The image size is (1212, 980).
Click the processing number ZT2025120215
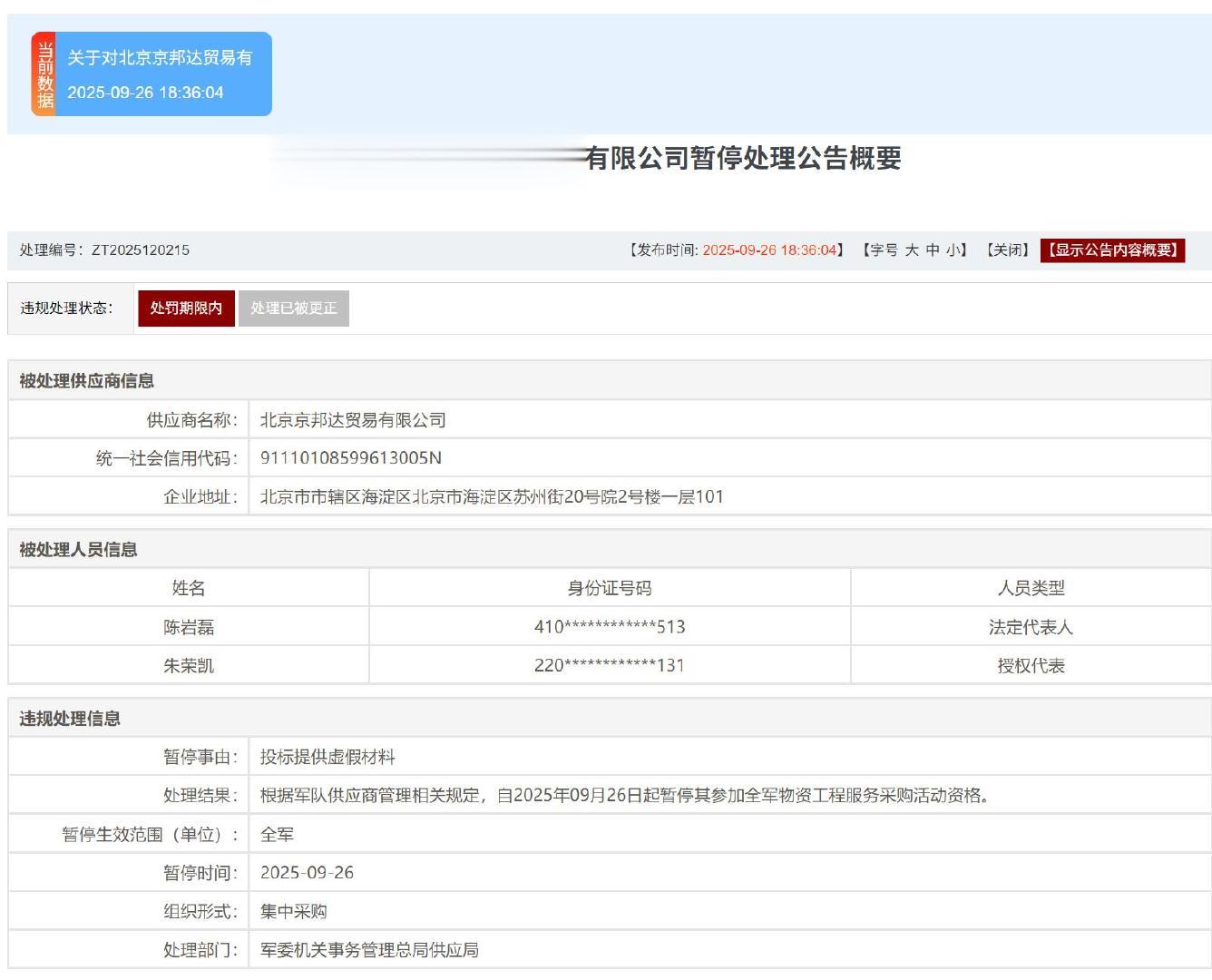pyautogui.click(x=141, y=250)
